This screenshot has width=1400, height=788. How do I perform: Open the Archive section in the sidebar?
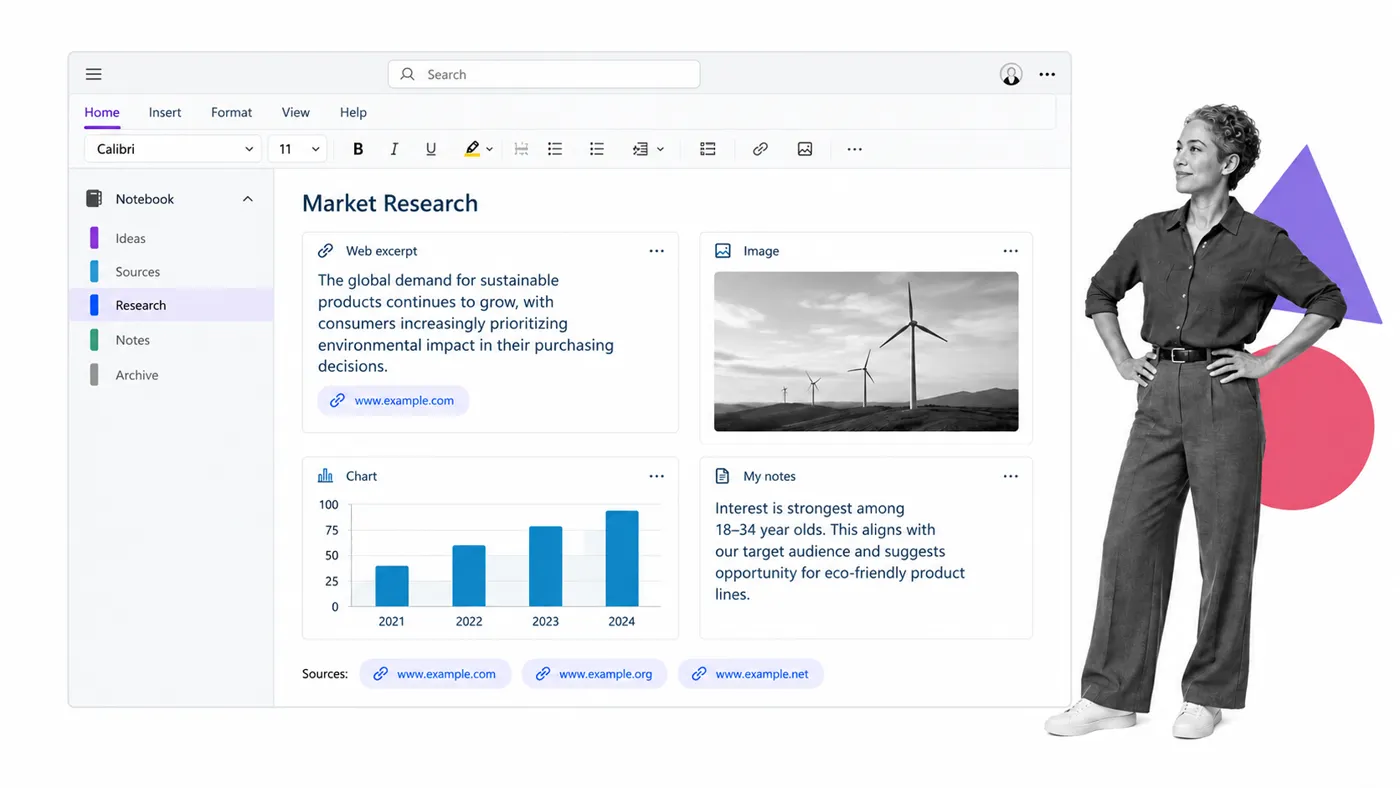pyautogui.click(x=171, y=375)
